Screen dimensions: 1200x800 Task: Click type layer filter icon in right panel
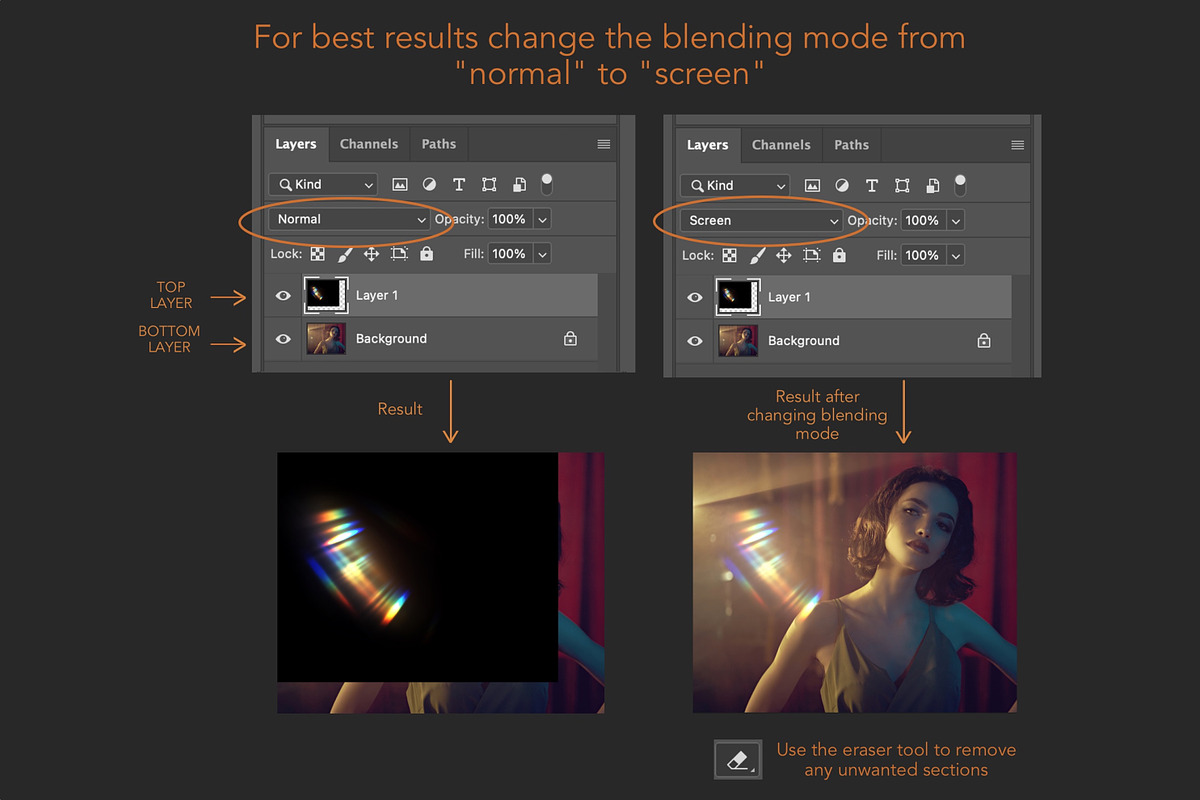point(872,186)
